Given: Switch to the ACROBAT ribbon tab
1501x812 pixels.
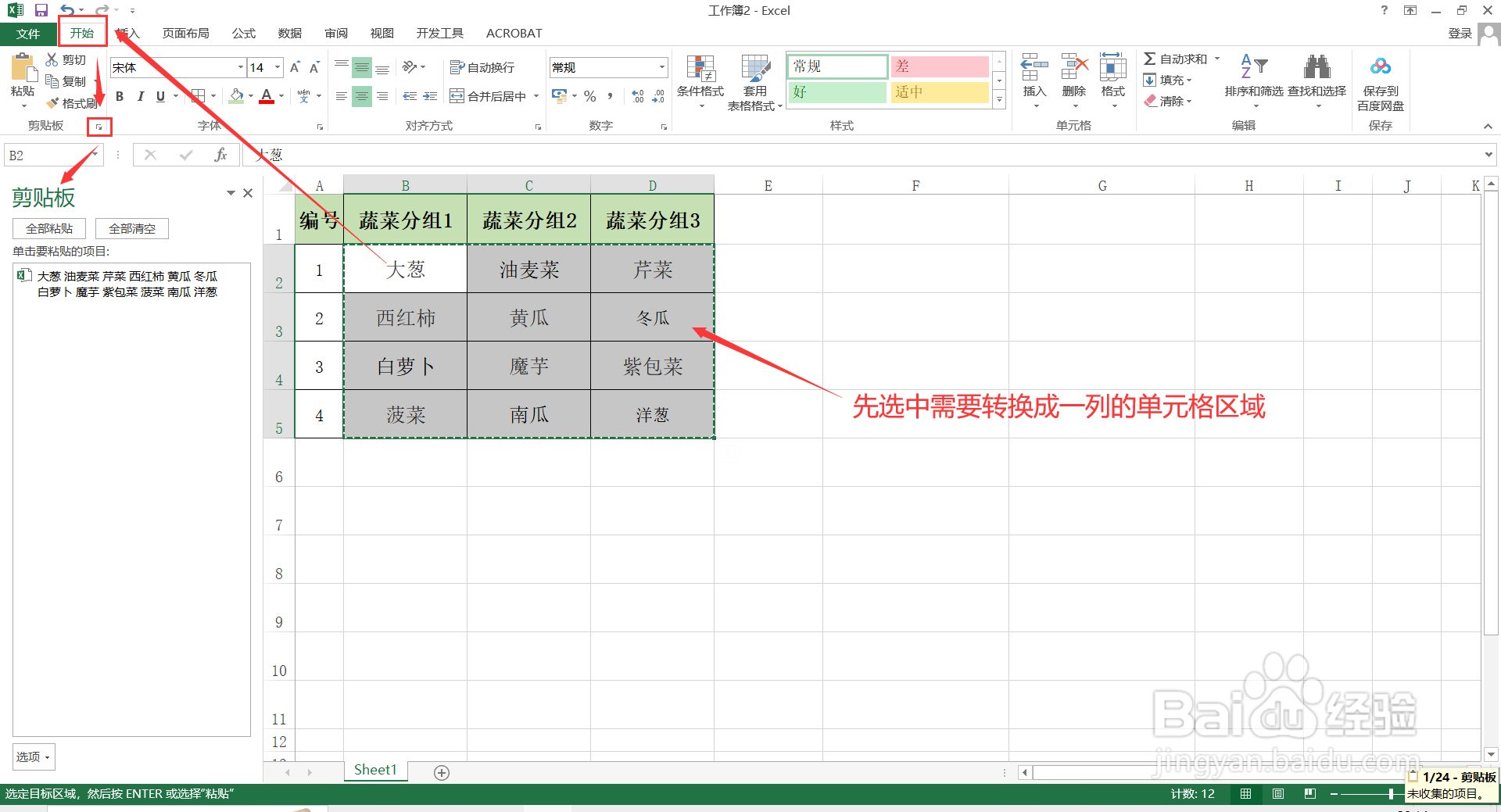Looking at the screenshot, I should click(513, 33).
